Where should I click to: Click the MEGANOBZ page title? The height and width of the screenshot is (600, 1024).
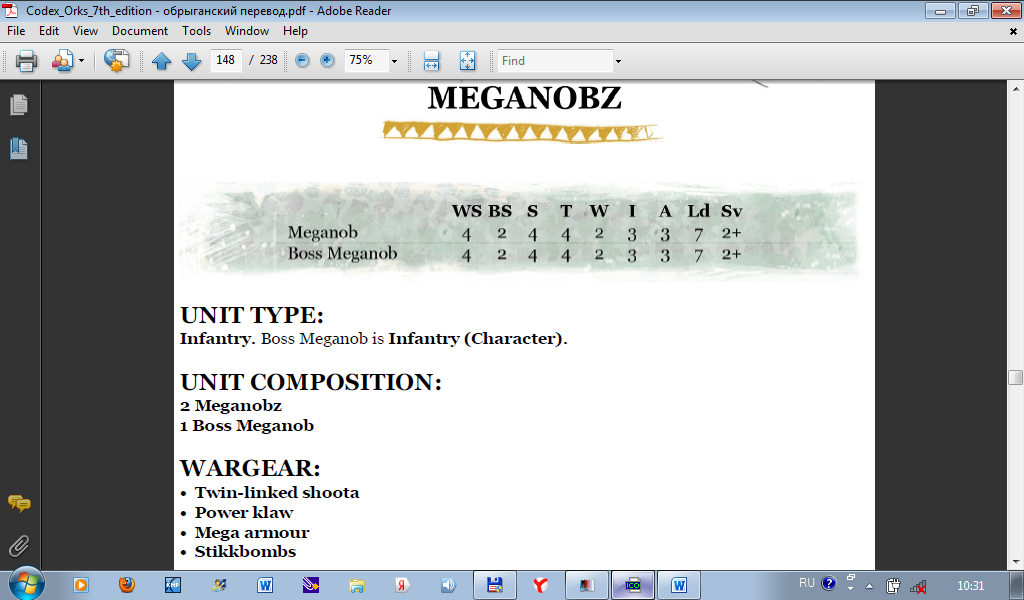point(524,98)
